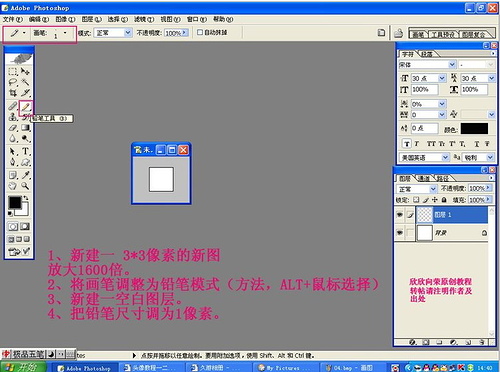The image size is (500, 372).
Task: Open the painting mode dropdown in options bar
Action: point(128,33)
